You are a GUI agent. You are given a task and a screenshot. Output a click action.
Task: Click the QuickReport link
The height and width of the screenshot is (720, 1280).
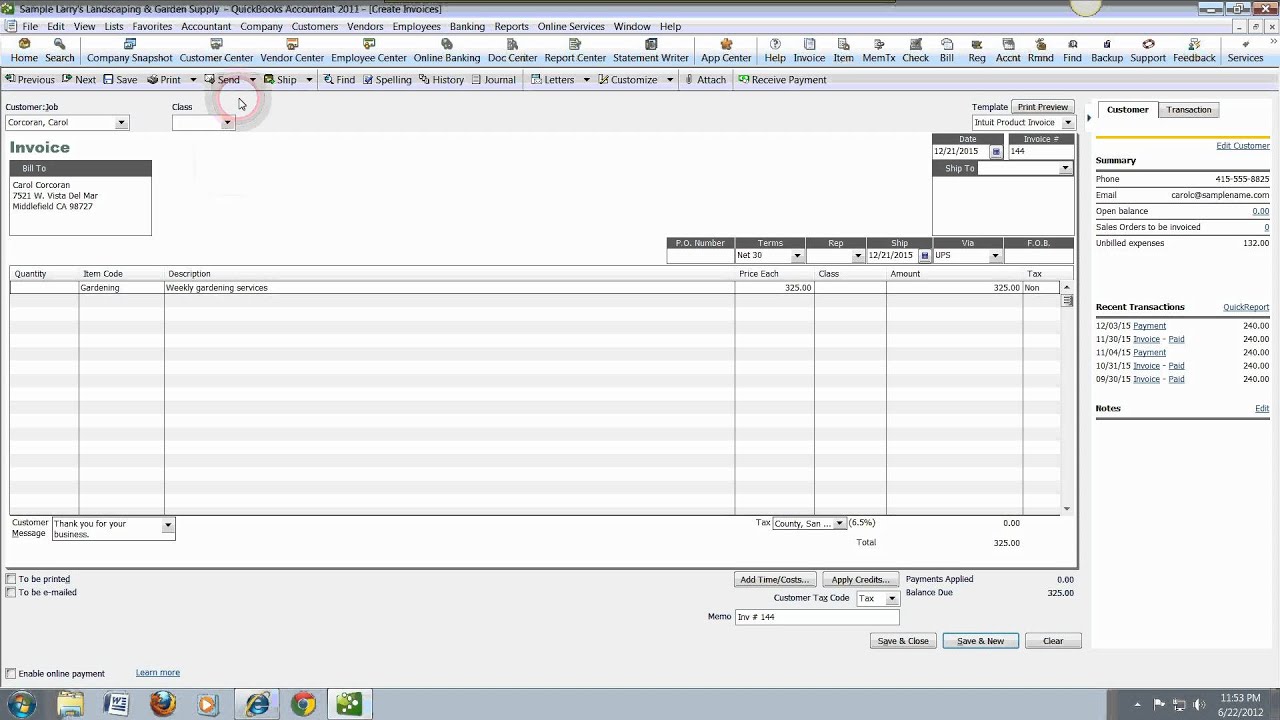(x=1246, y=308)
